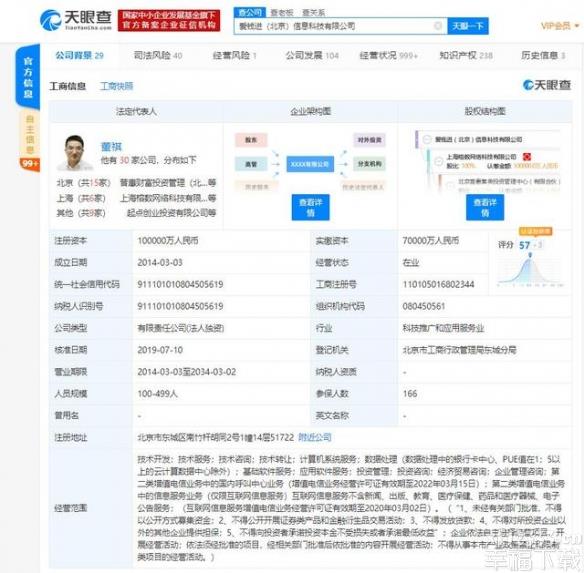Click the 认证 badge above the score
This screenshot has height=573, width=584.
pos(536,231)
